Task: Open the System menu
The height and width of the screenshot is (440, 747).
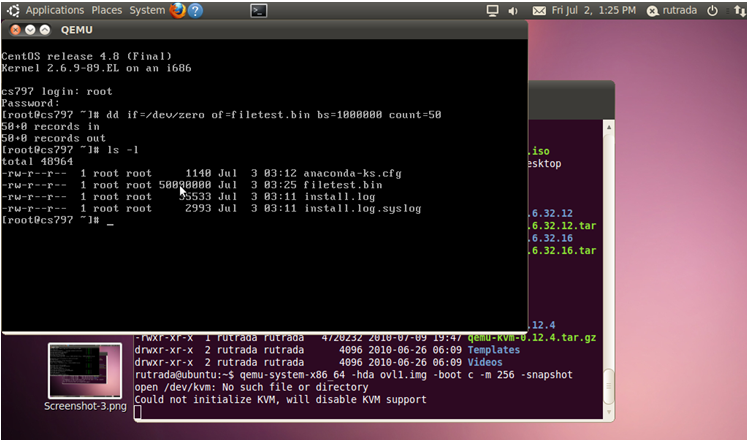Action: point(147,10)
